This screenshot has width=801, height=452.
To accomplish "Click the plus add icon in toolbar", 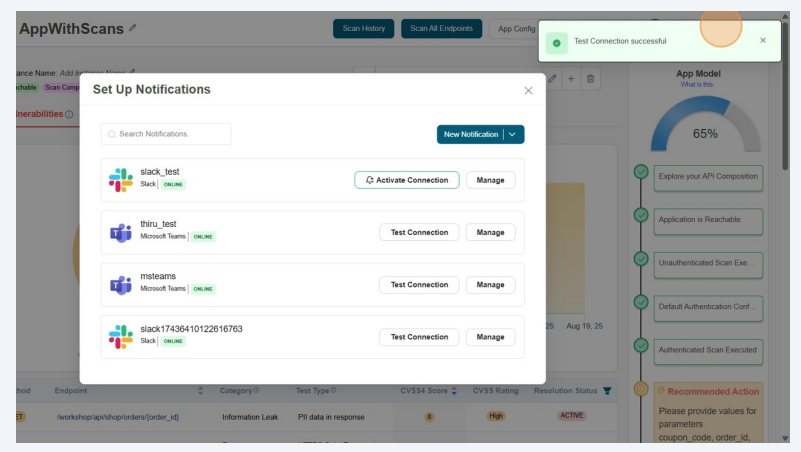I will pos(570,79).
